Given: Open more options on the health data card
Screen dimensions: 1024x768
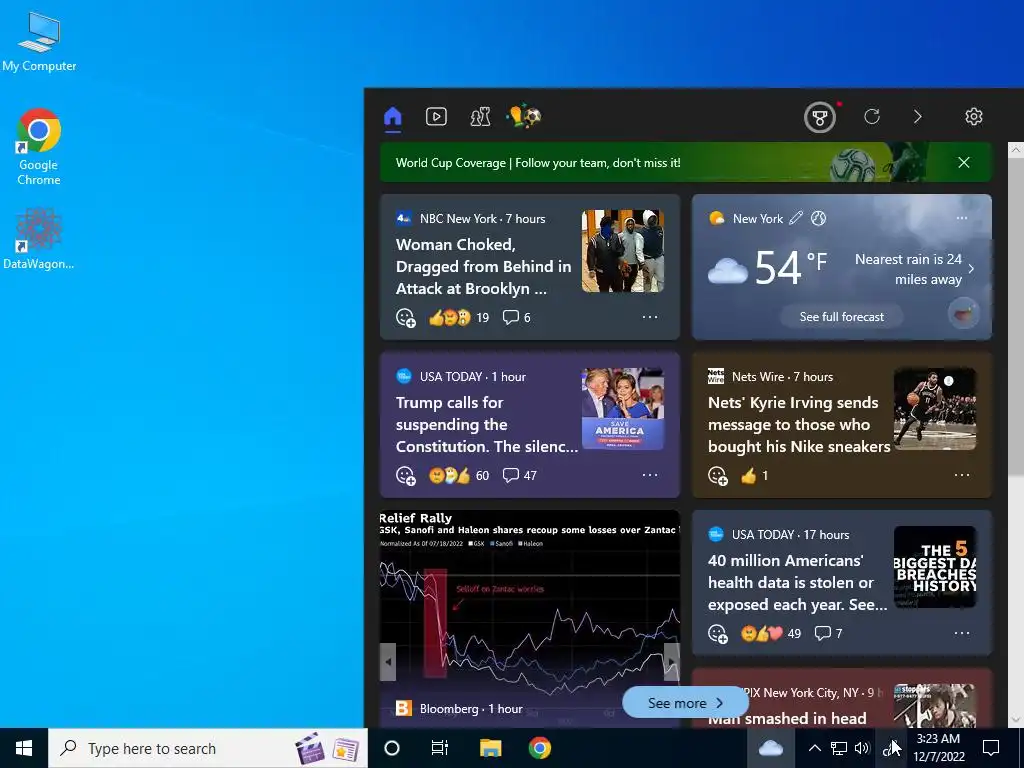Looking at the screenshot, I should (x=961, y=633).
